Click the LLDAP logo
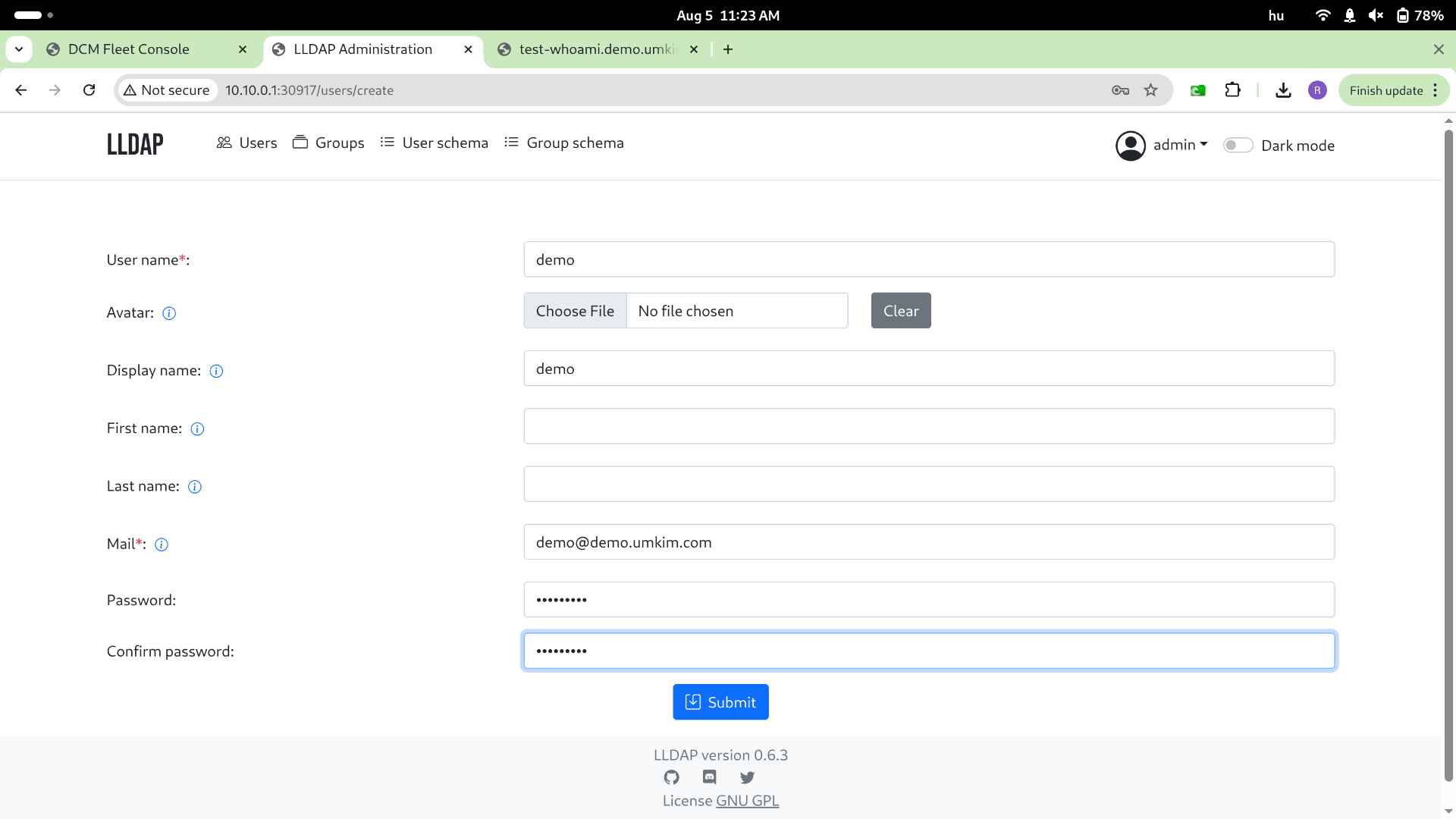 click(135, 144)
